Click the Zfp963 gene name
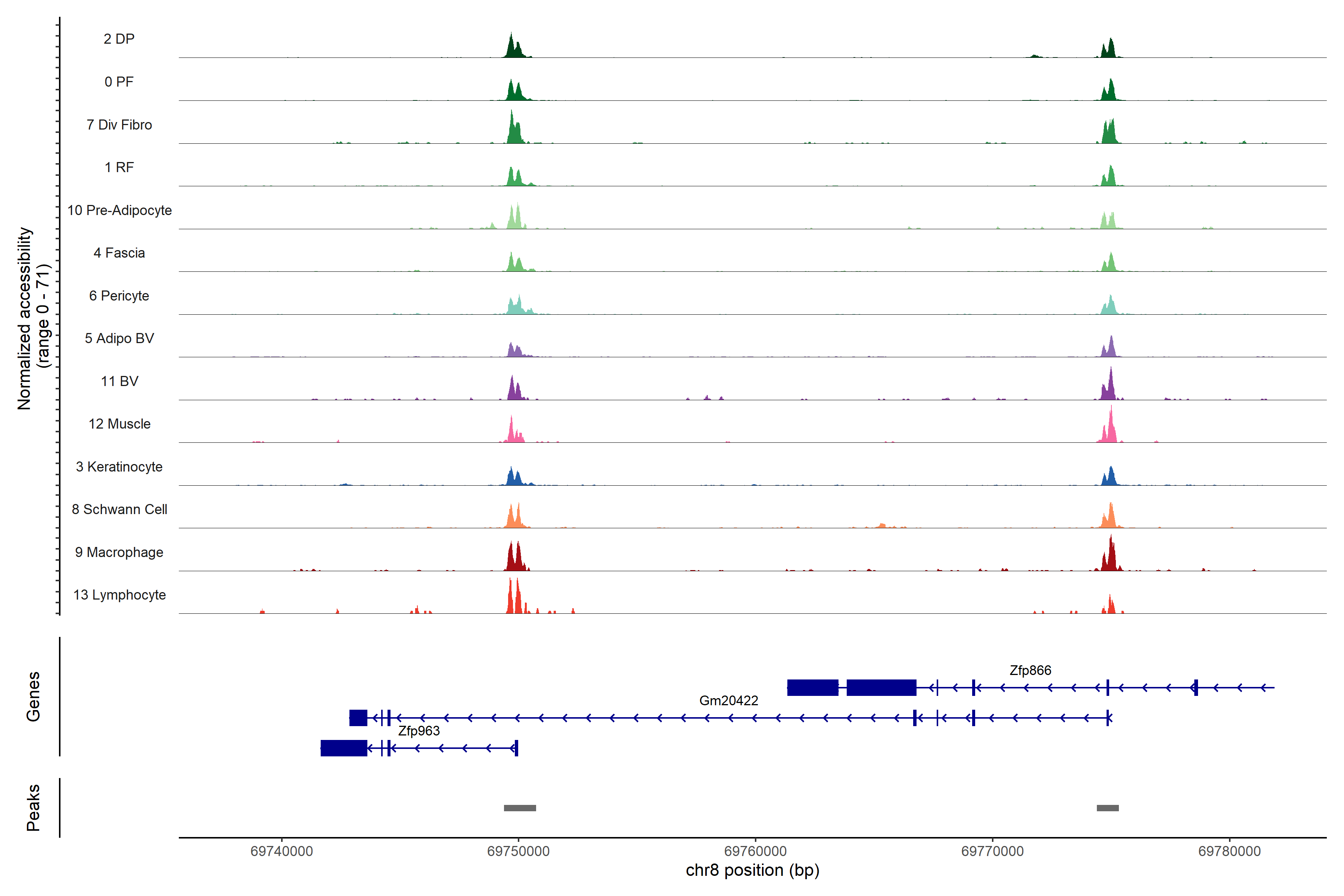 pyautogui.click(x=419, y=731)
